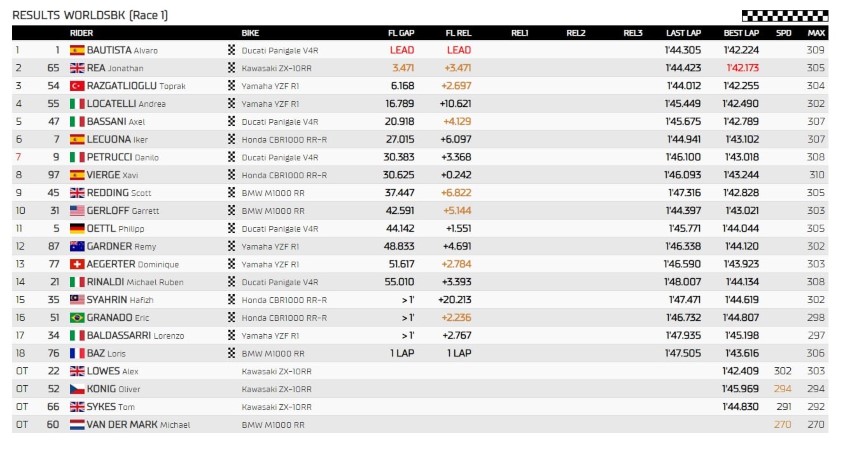Click the Results WorldSBK Race 1 title
This screenshot has height=461, width=854.
[90, 15]
